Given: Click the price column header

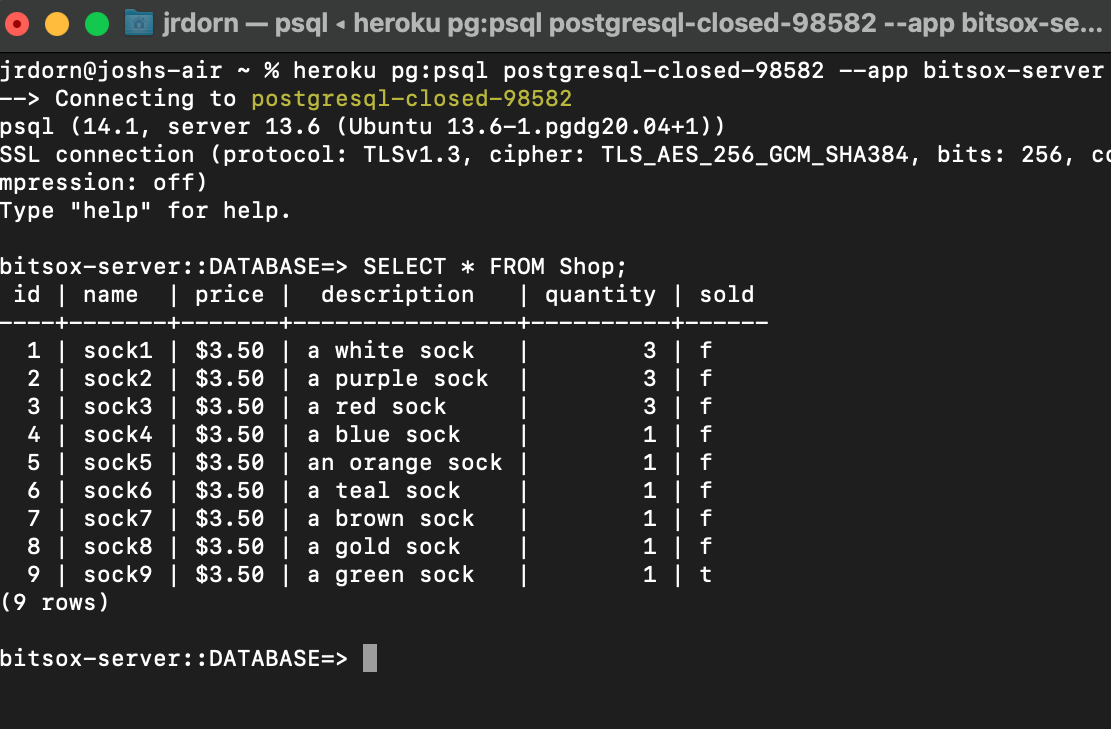Looking at the screenshot, I should [x=230, y=295].
